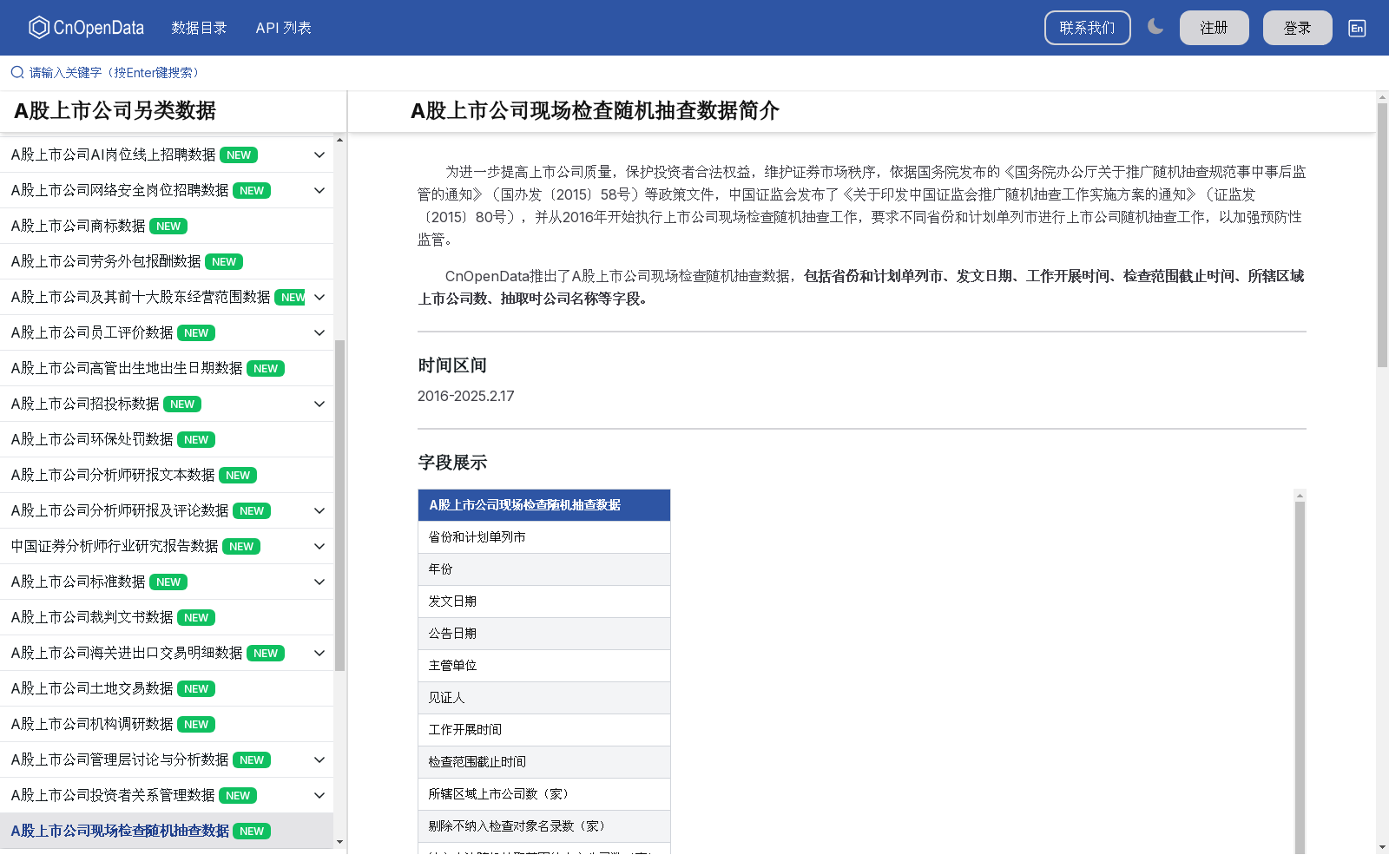Click the 主管单位 field row
The height and width of the screenshot is (868, 1389).
544,666
